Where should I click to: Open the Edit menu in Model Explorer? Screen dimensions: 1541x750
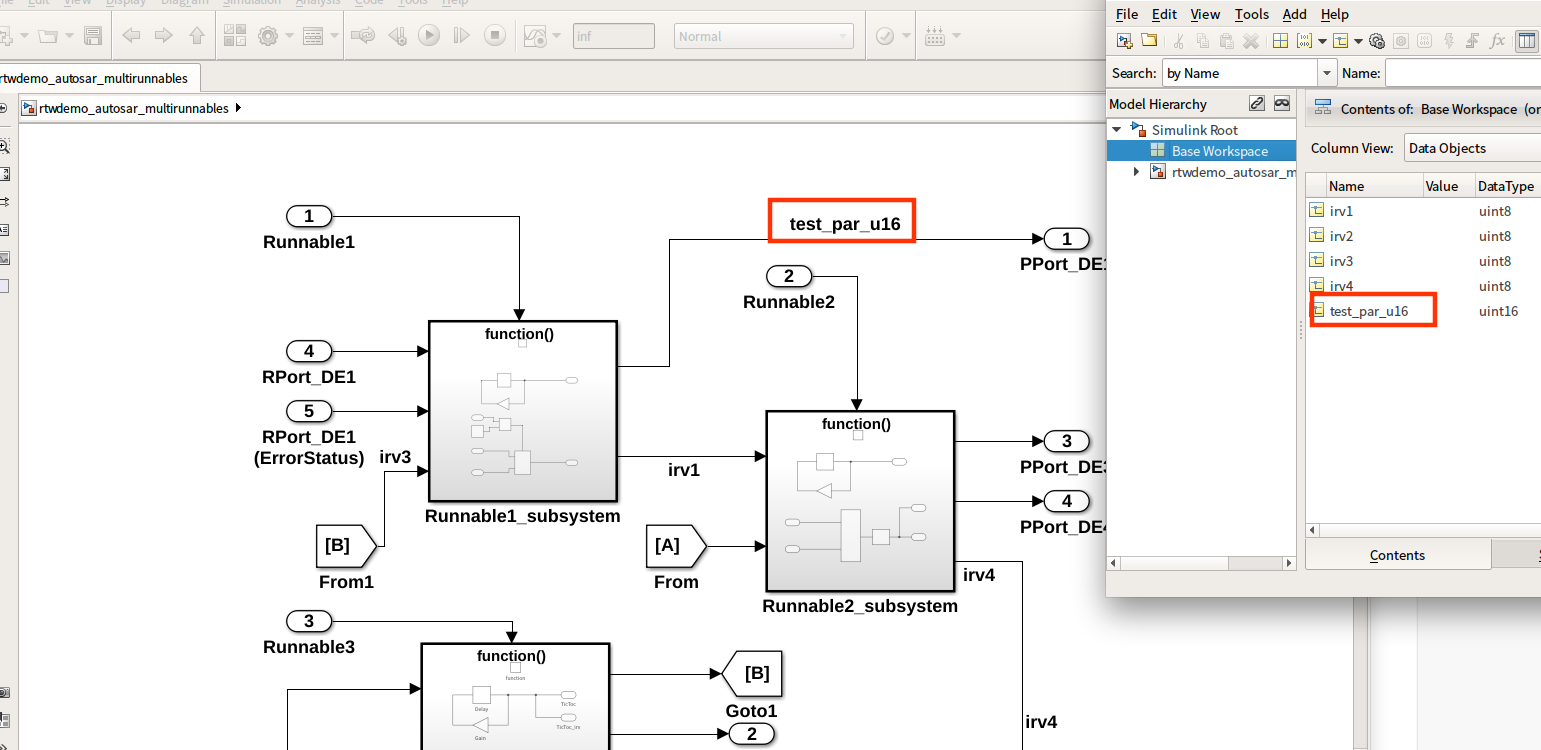[x=1164, y=14]
